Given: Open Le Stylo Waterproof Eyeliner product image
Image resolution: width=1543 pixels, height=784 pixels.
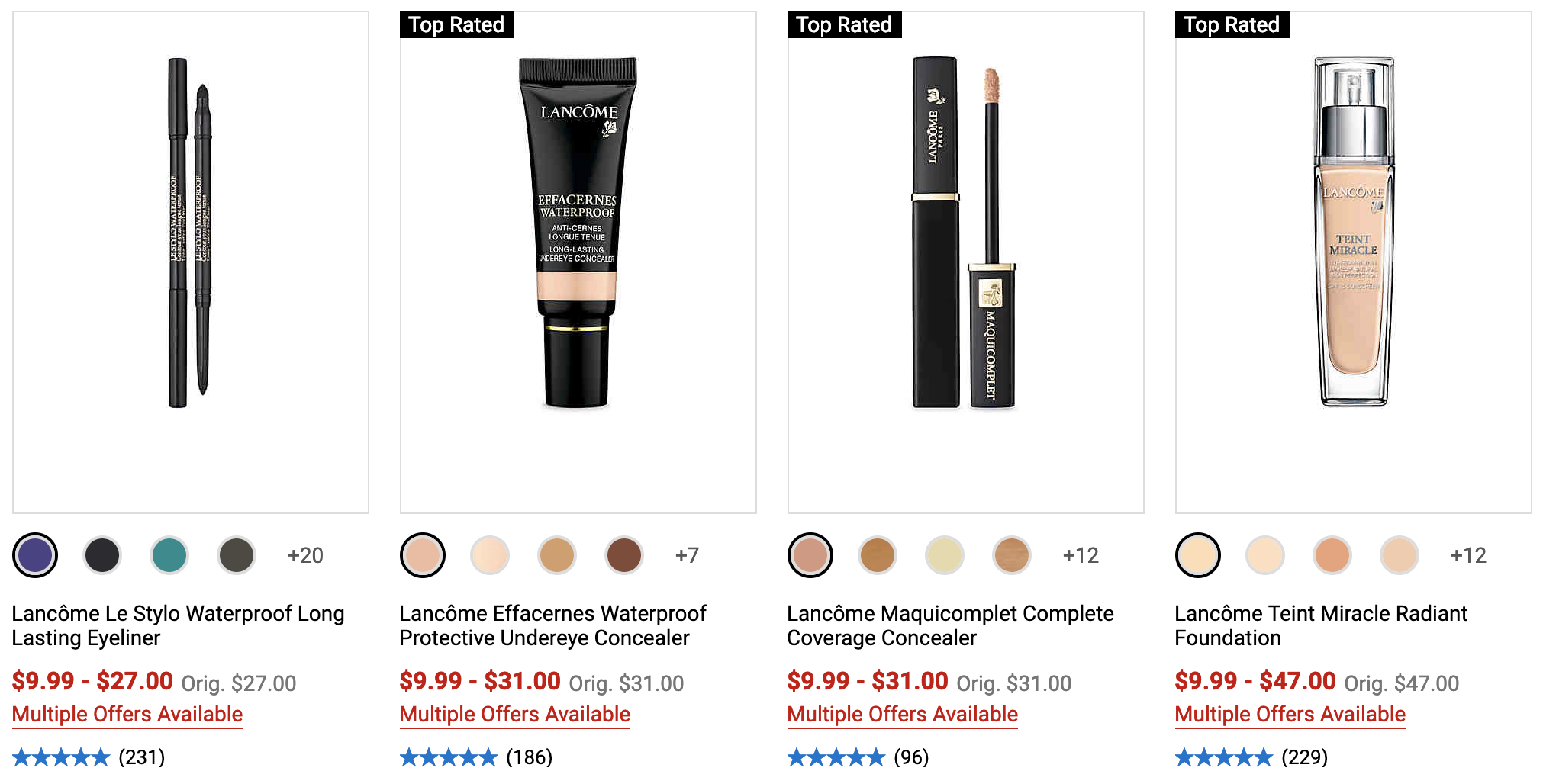Looking at the screenshot, I should [x=191, y=262].
